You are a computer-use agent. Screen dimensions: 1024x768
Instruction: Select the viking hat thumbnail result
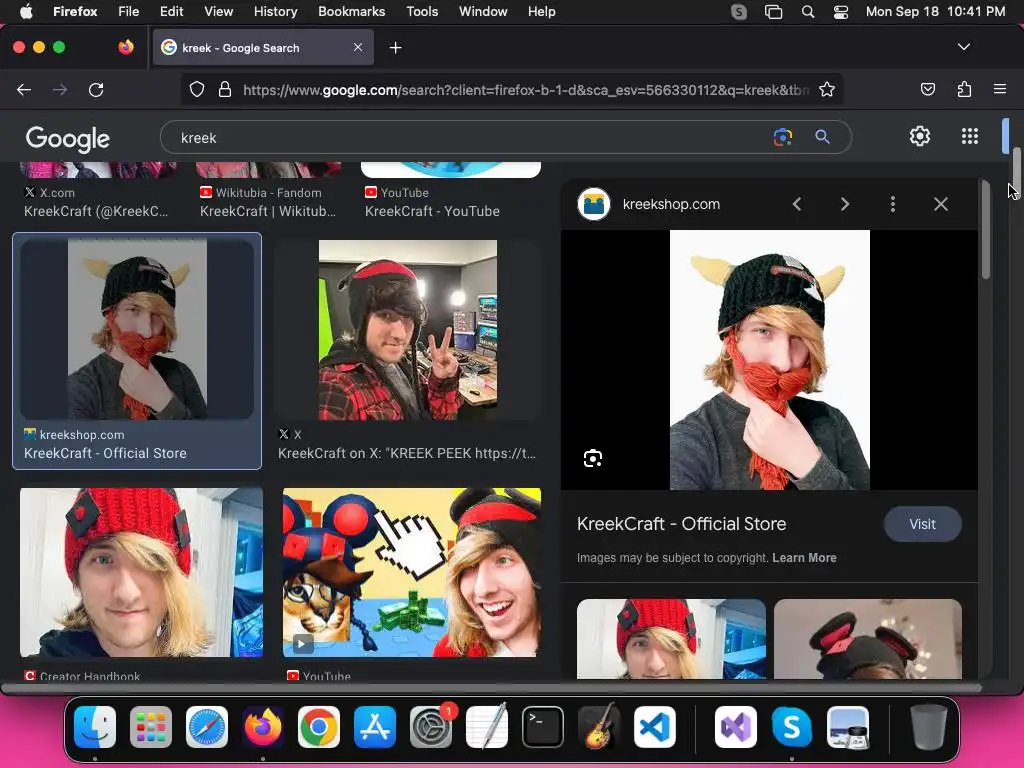click(x=137, y=329)
